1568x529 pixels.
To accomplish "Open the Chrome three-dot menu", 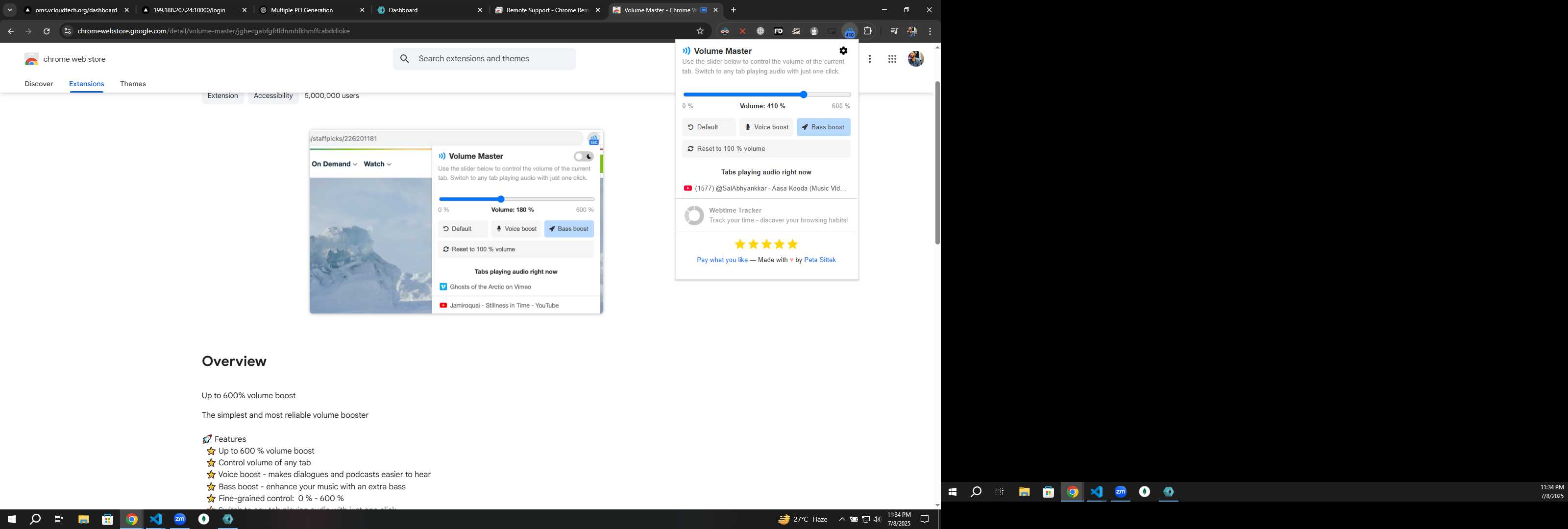I will 930,31.
